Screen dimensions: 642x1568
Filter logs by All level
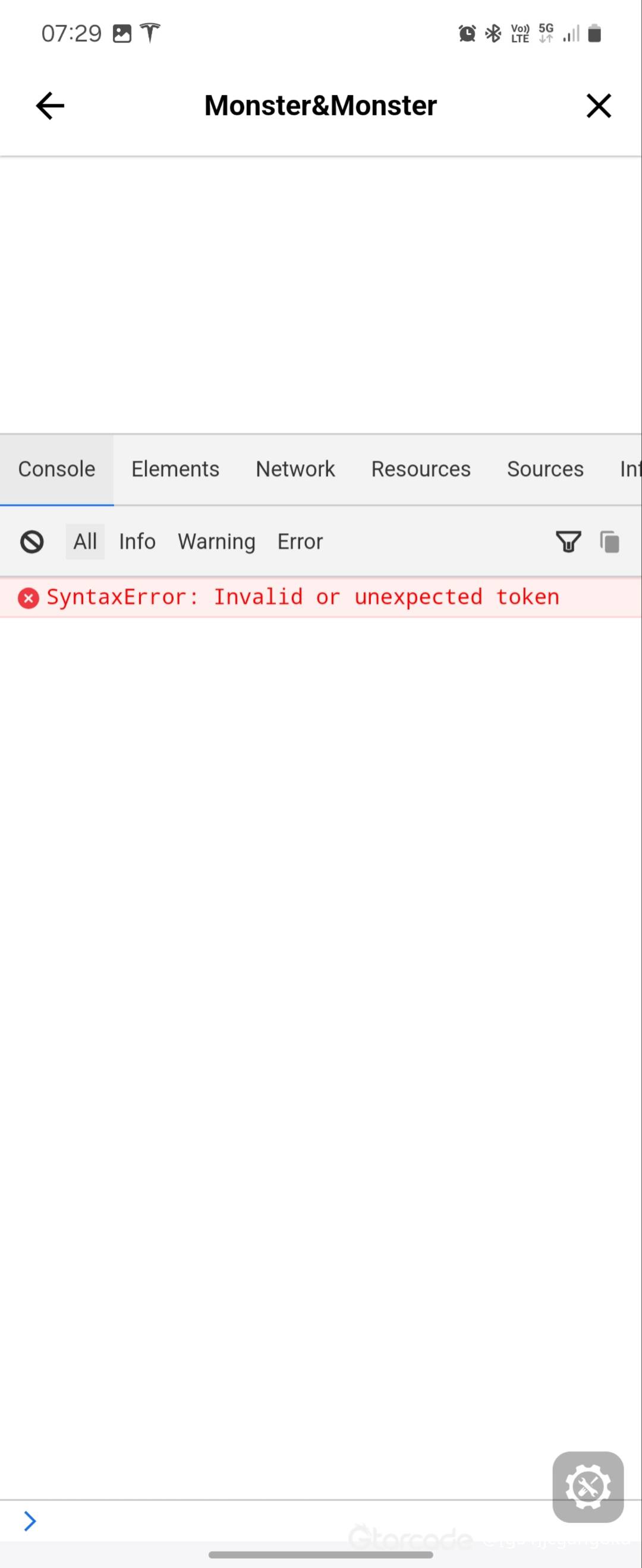(85, 541)
